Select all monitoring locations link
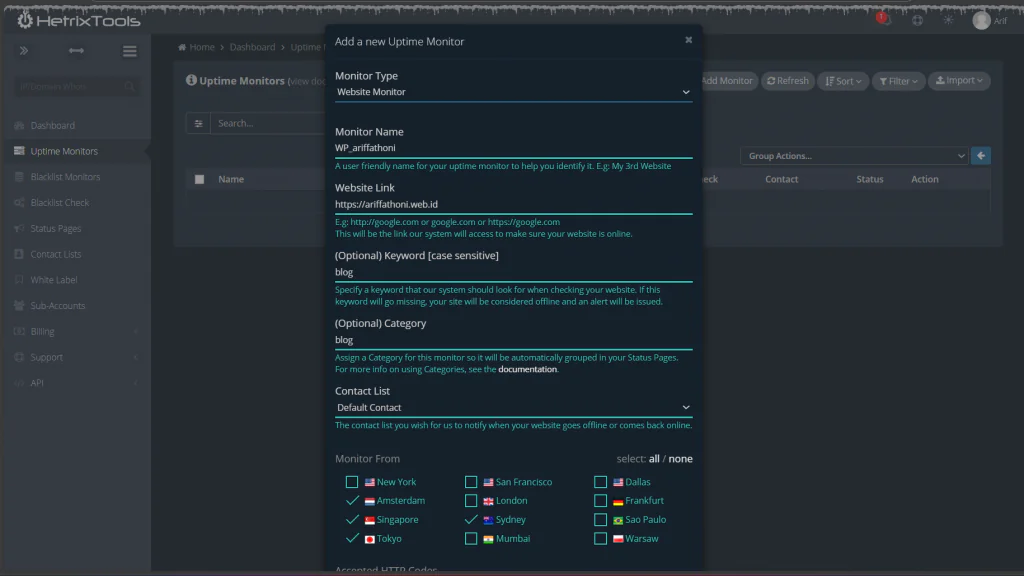Image resolution: width=1024 pixels, height=576 pixels. coord(654,458)
